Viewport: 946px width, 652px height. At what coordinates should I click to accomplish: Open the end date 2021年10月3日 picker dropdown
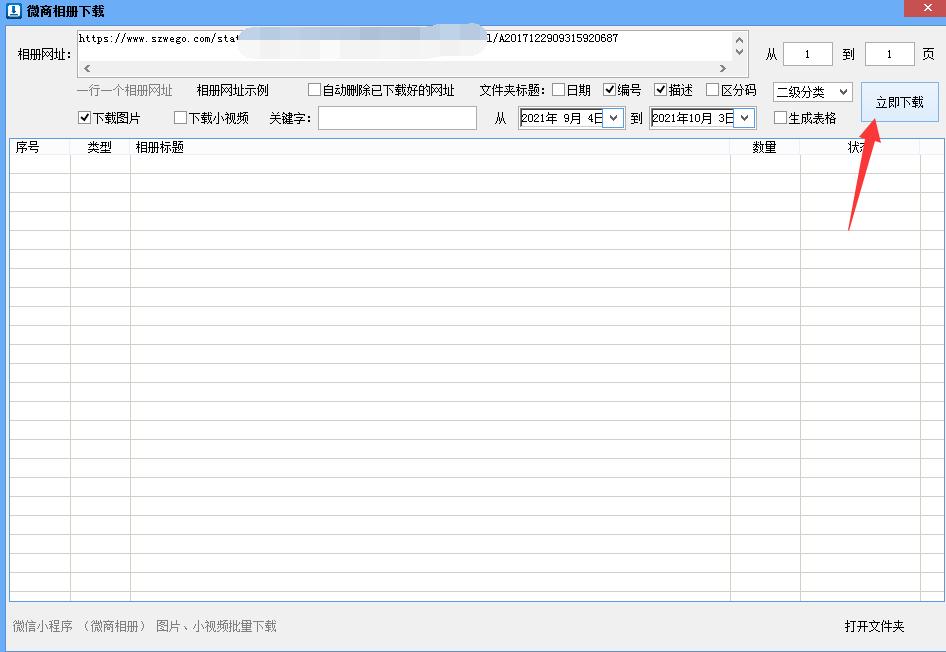[x=744, y=118]
